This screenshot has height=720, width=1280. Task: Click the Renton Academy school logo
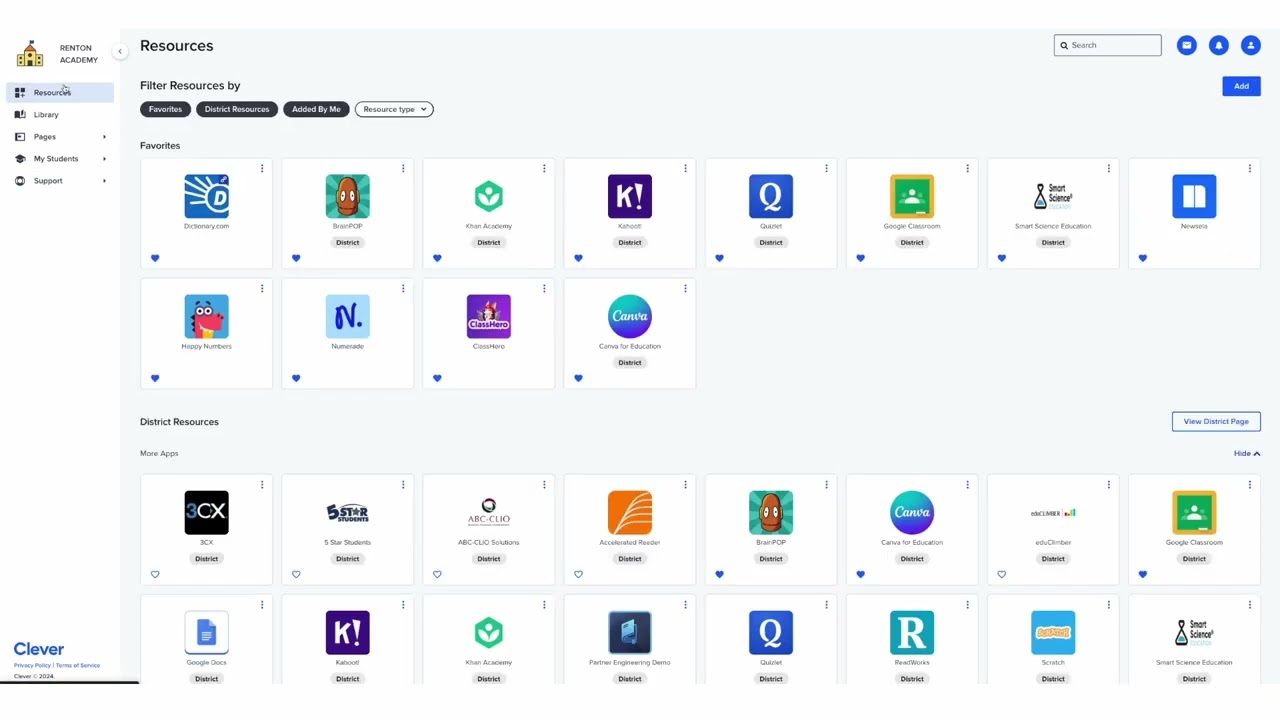coord(30,54)
